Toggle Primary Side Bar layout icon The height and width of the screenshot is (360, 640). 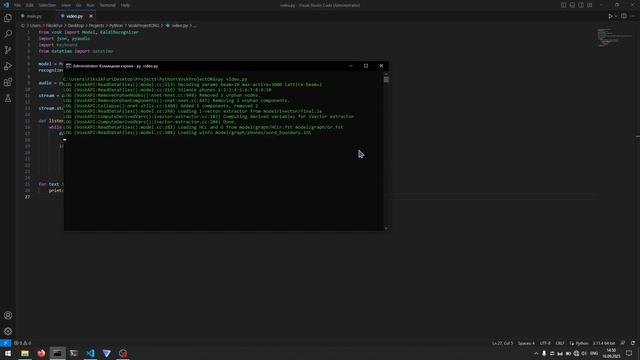pos(563,5)
